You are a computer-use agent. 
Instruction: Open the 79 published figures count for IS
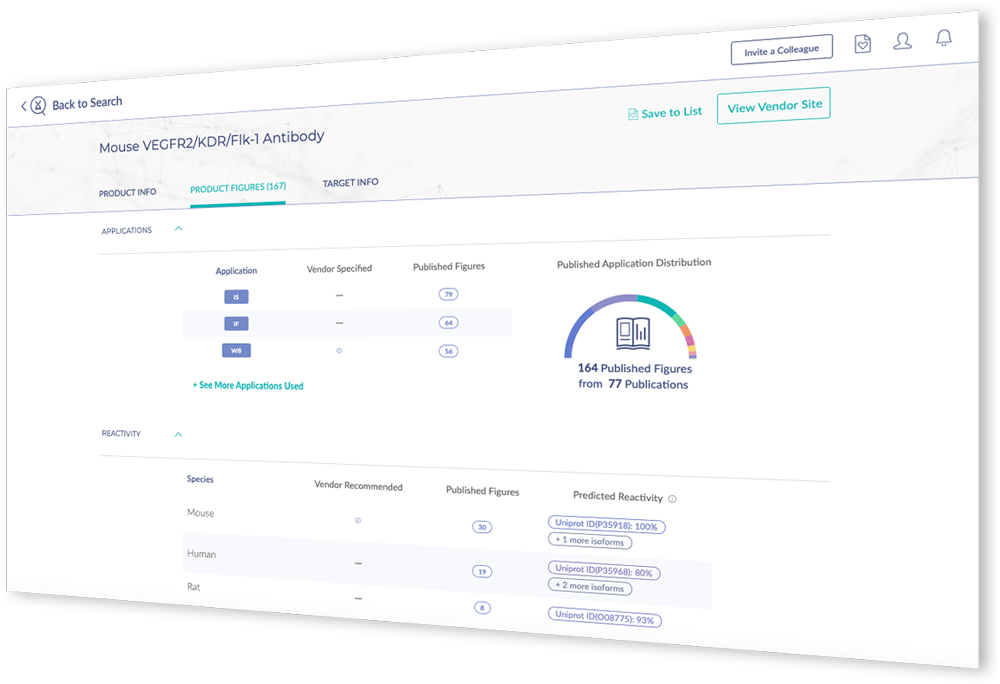[x=448, y=294]
